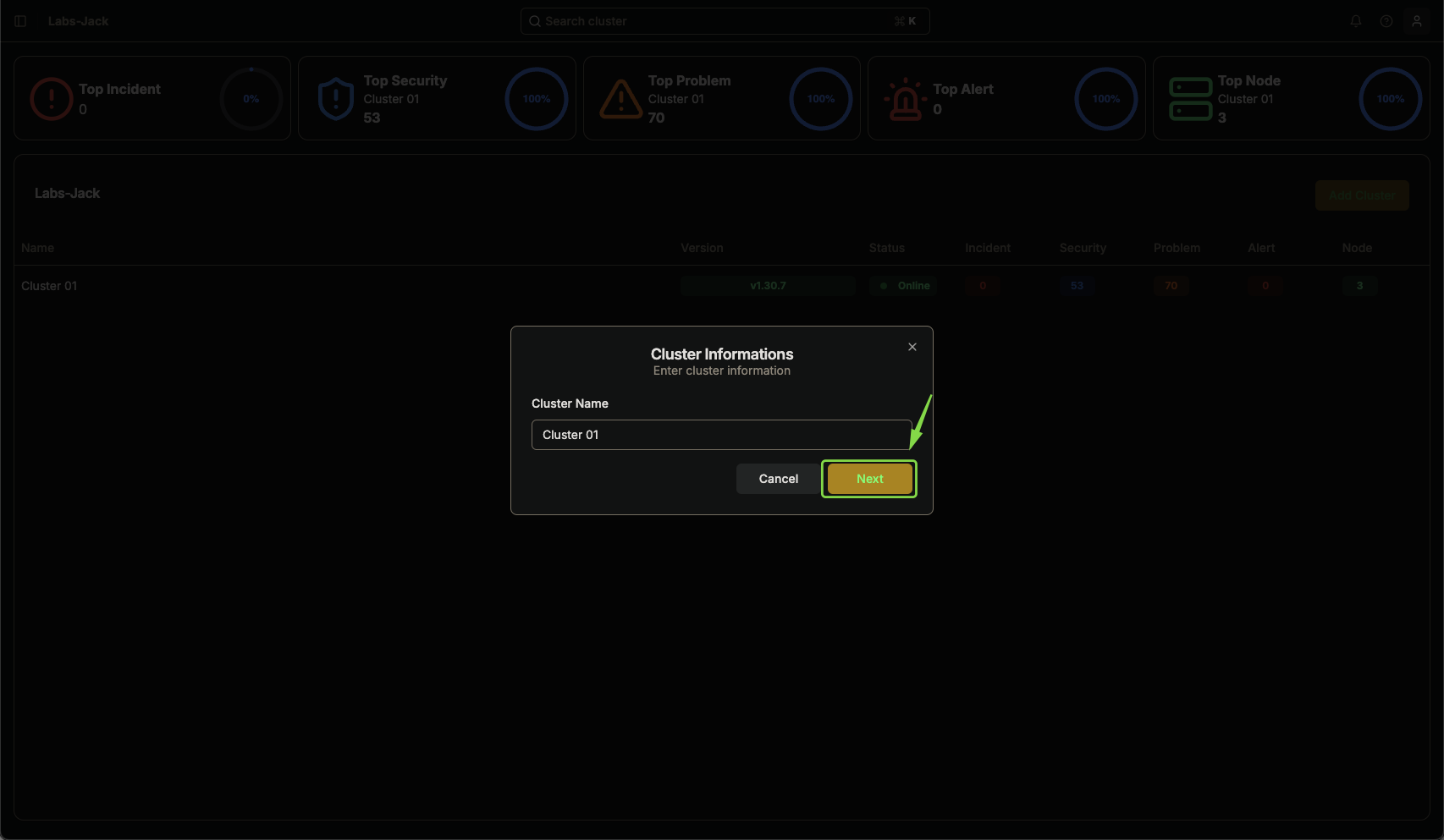Focus the Cluster Name input field
Viewport: 1444px width, 840px height.
[x=721, y=435]
